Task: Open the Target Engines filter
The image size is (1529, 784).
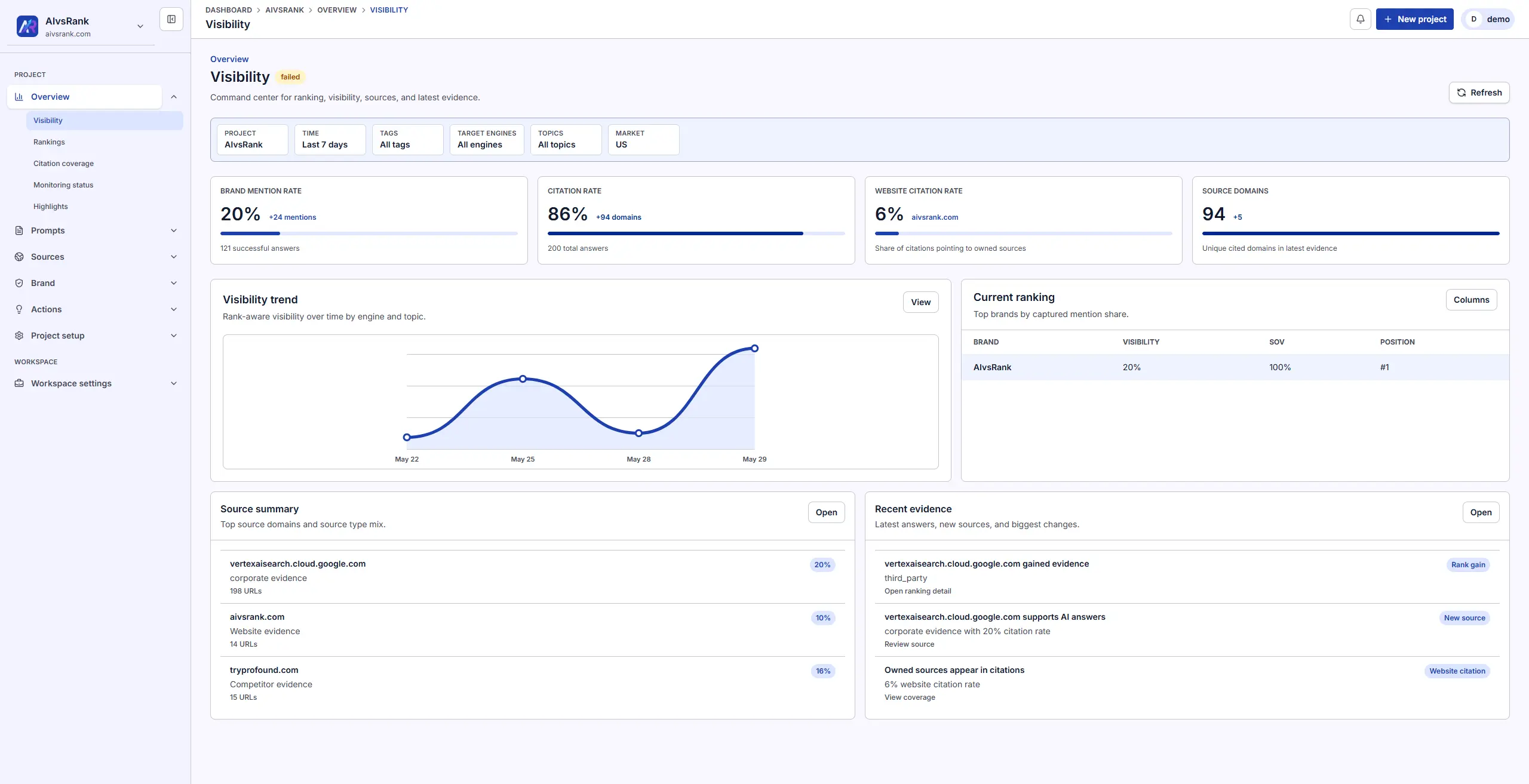Action: (x=487, y=140)
